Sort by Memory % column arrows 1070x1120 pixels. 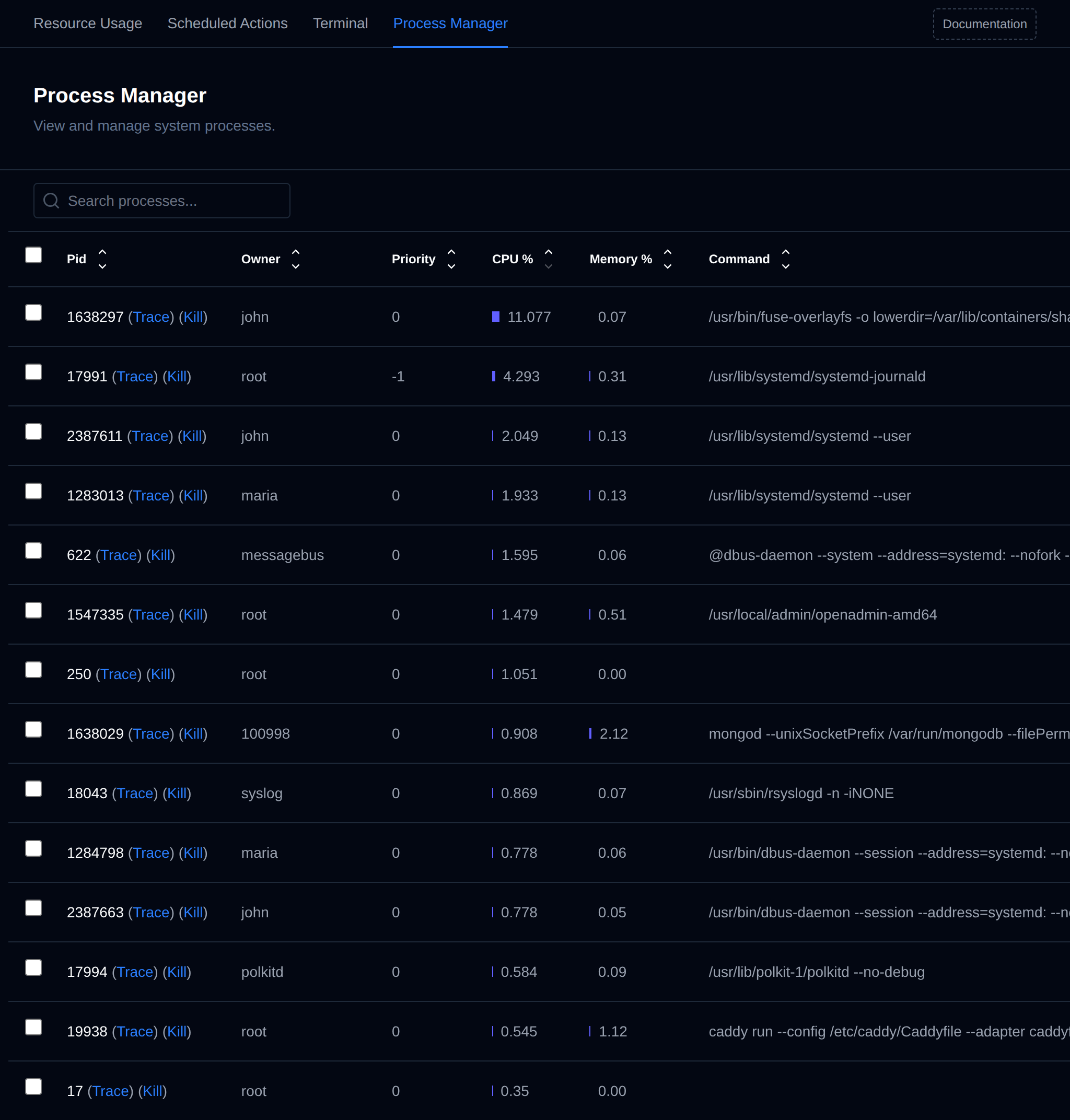(x=667, y=259)
